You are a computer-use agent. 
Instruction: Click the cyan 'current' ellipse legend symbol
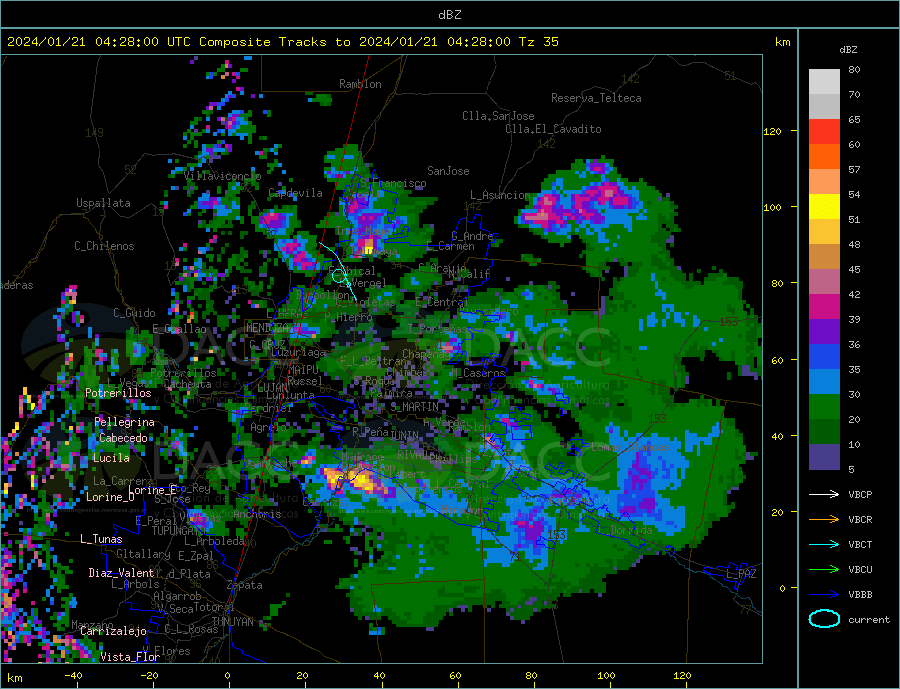coord(824,619)
